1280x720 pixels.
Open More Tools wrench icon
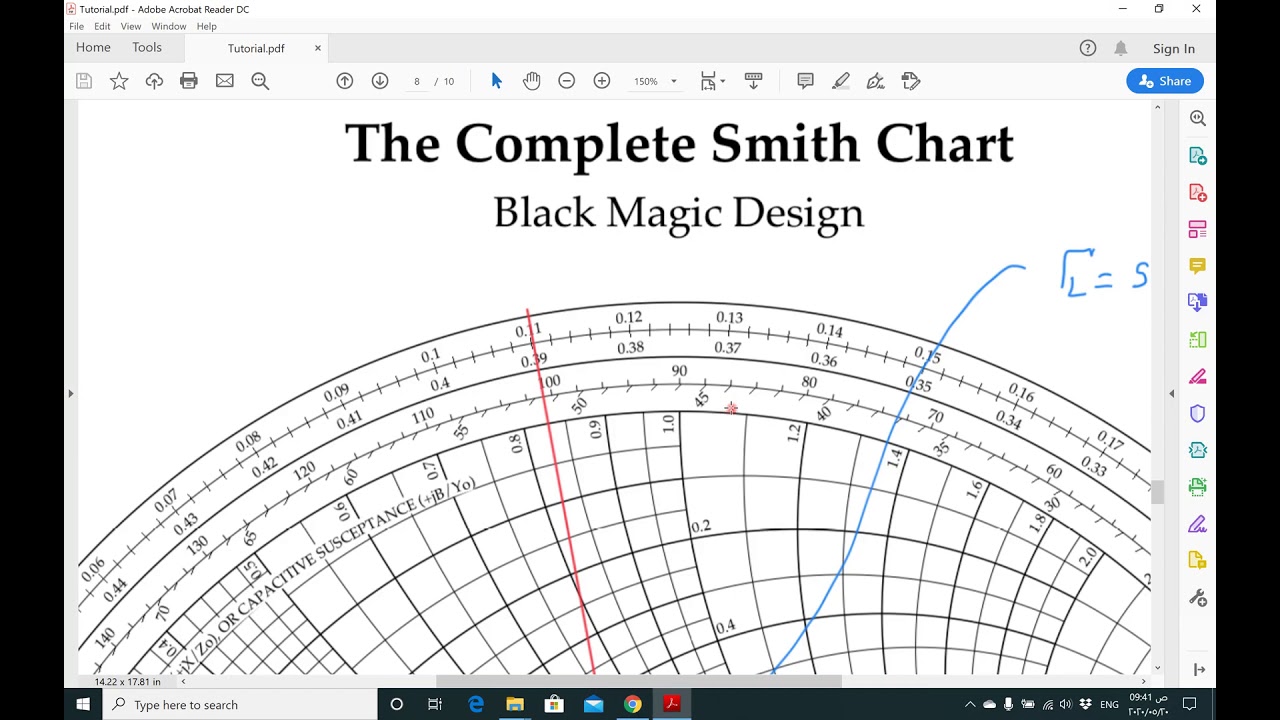coord(1197,598)
